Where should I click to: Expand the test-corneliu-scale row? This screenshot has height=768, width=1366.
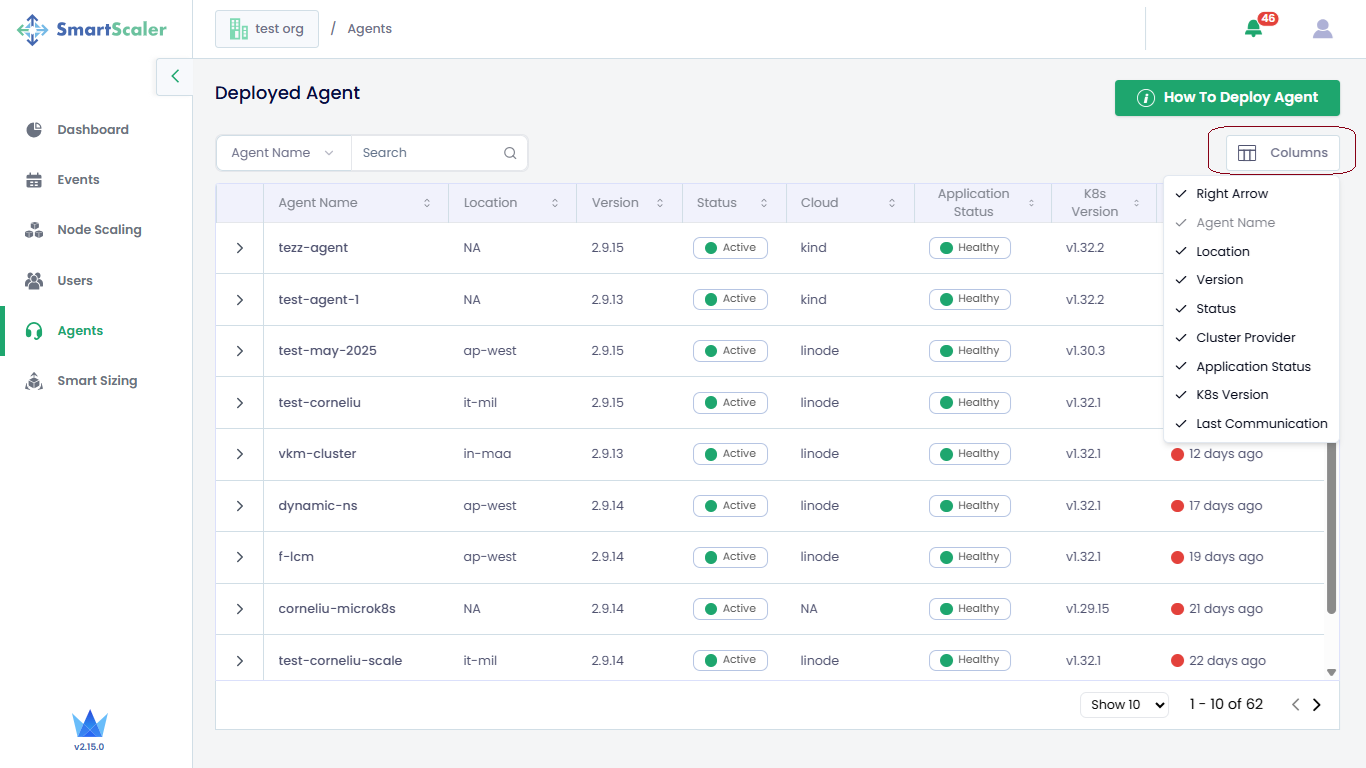point(240,661)
